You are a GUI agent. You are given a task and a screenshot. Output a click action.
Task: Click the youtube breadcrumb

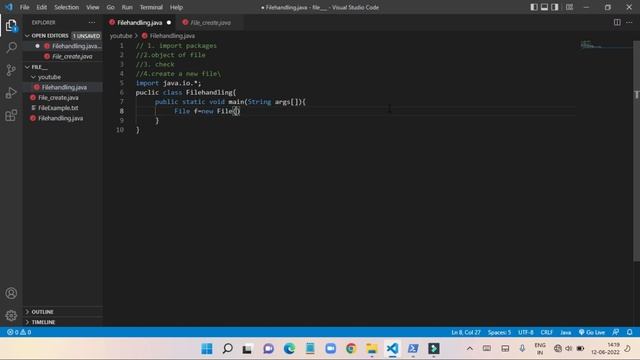(x=121, y=36)
